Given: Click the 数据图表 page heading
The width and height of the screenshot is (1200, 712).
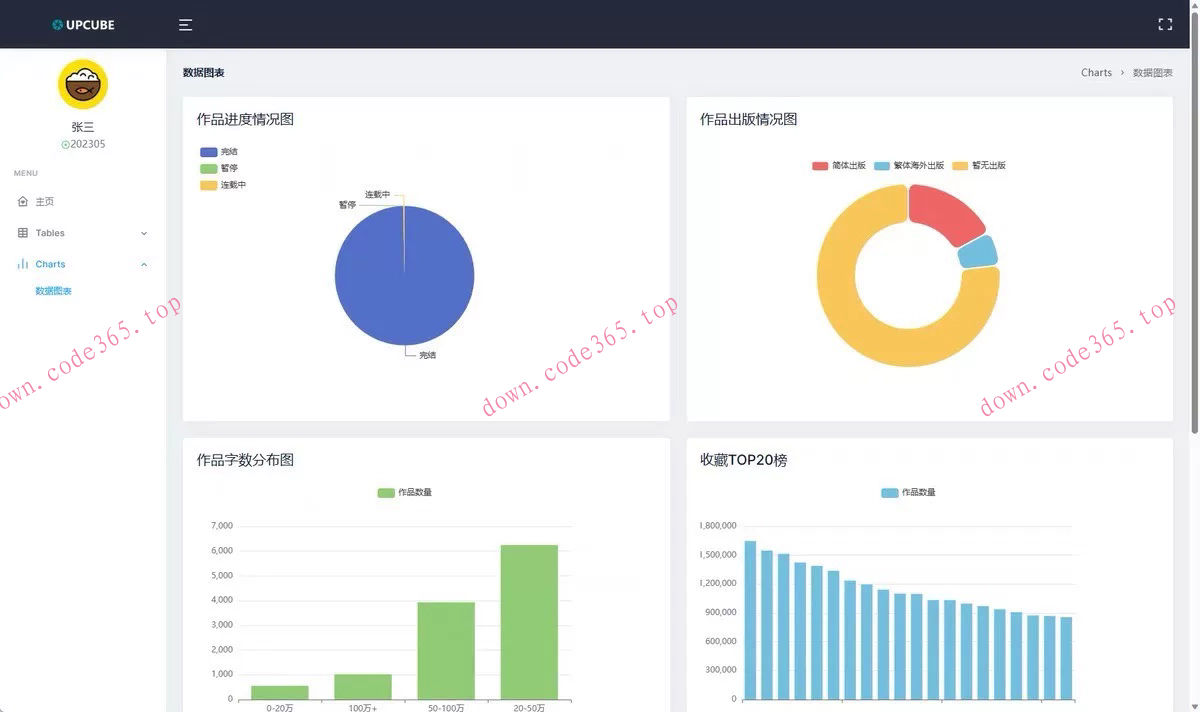Looking at the screenshot, I should click(204, 73).
